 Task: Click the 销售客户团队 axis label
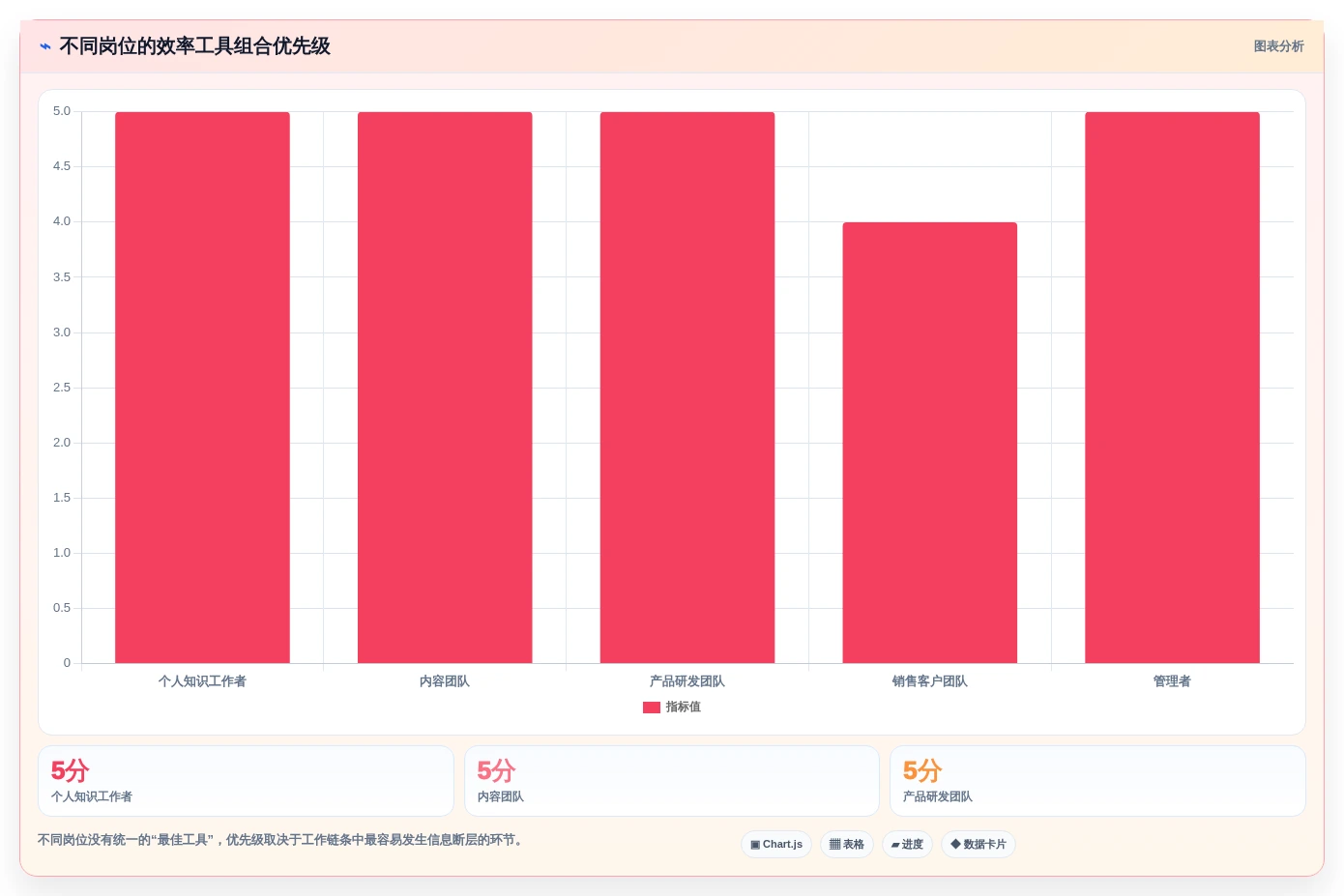(930, 681)
